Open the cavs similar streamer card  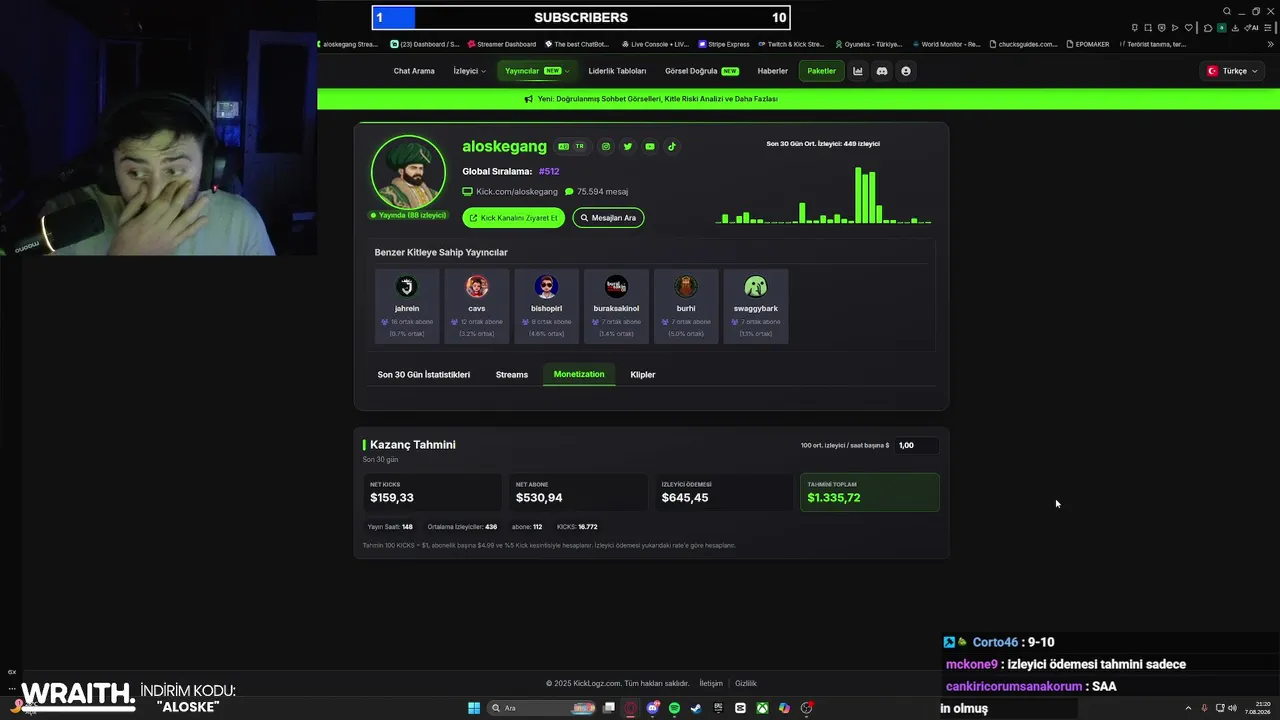pyautogui.click(x=477, y=306)
